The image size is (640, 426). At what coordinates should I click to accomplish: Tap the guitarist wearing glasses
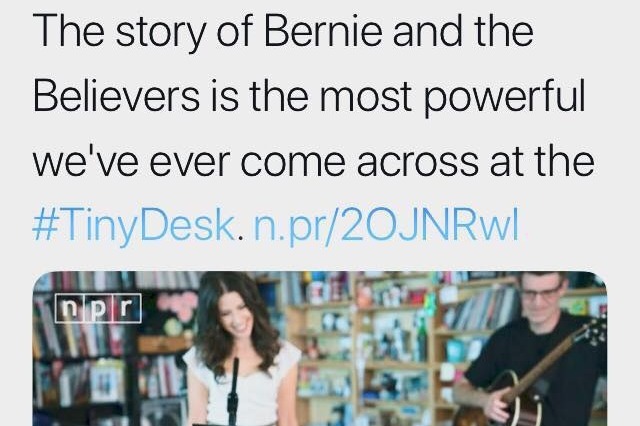(x=535, y=351)
